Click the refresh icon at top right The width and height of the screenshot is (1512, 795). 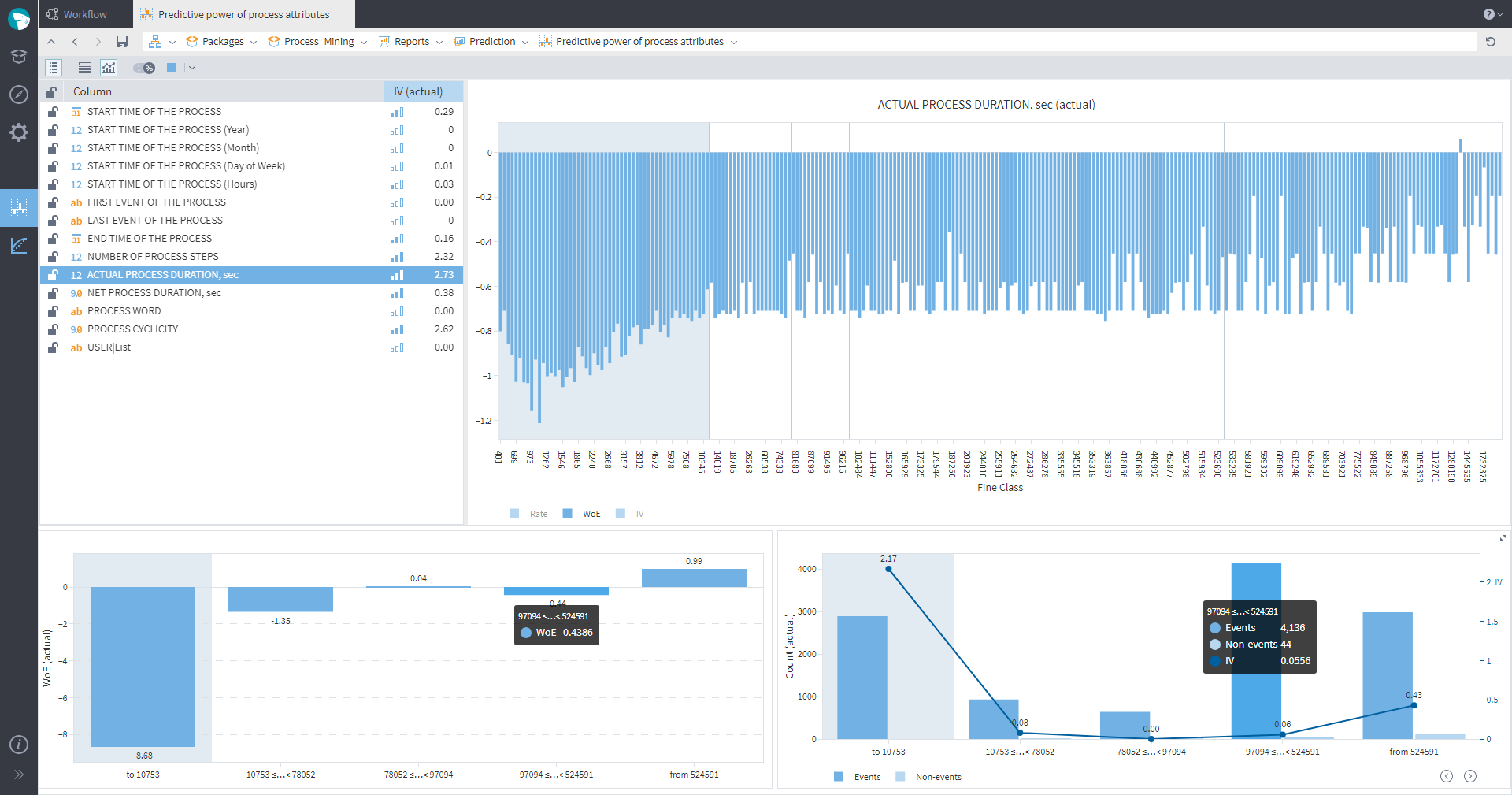coord(1490,42)
